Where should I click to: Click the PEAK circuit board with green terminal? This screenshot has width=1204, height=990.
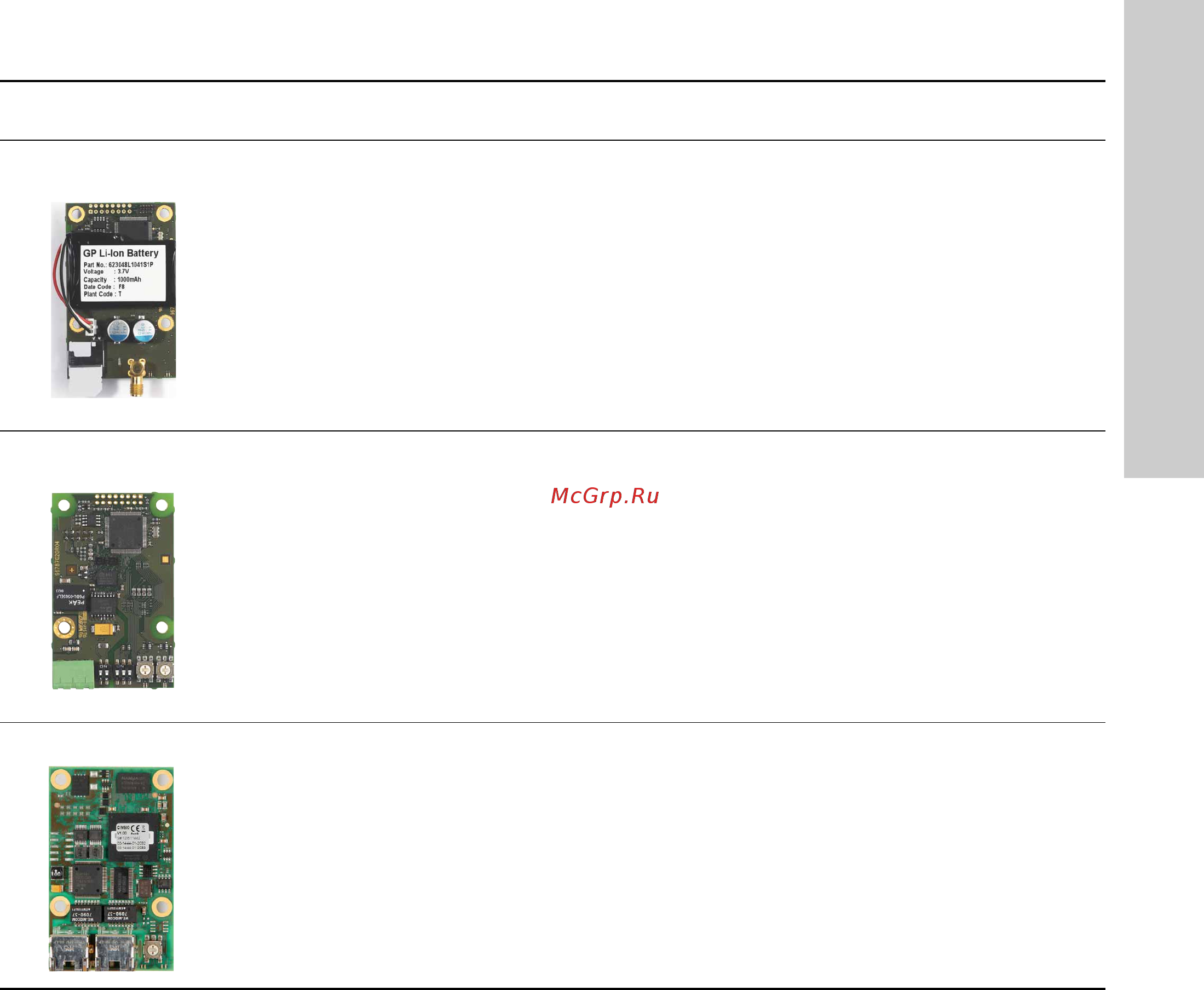tap(113, 591)
